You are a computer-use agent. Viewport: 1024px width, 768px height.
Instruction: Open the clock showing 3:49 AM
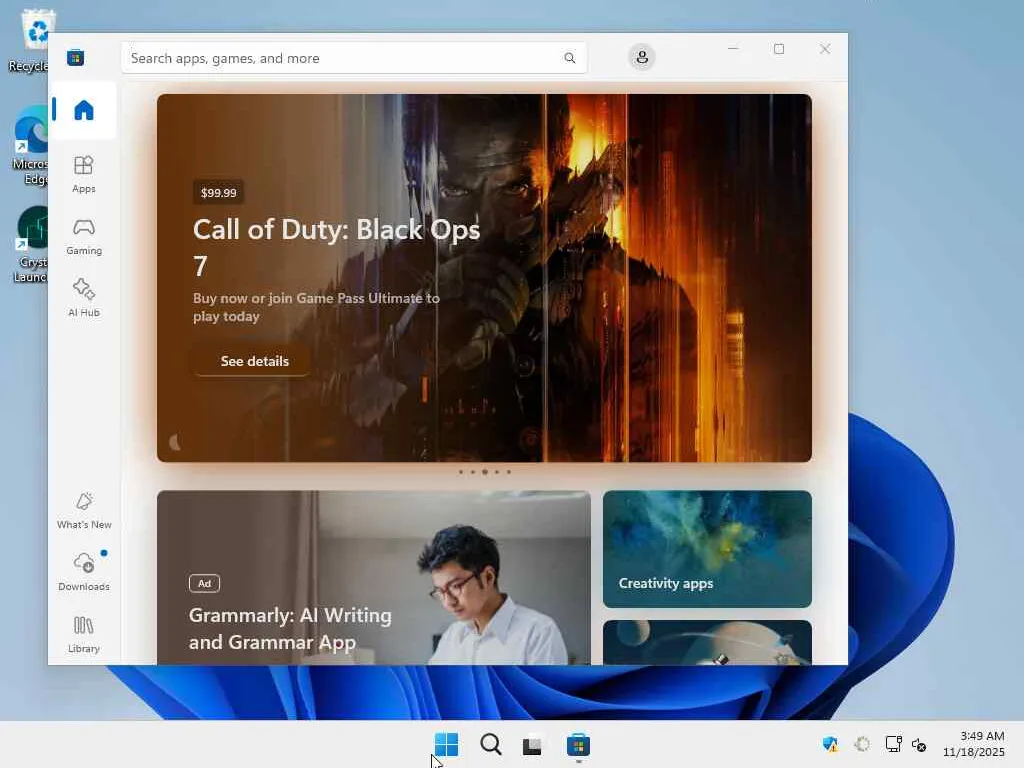(x=973, y=744)
